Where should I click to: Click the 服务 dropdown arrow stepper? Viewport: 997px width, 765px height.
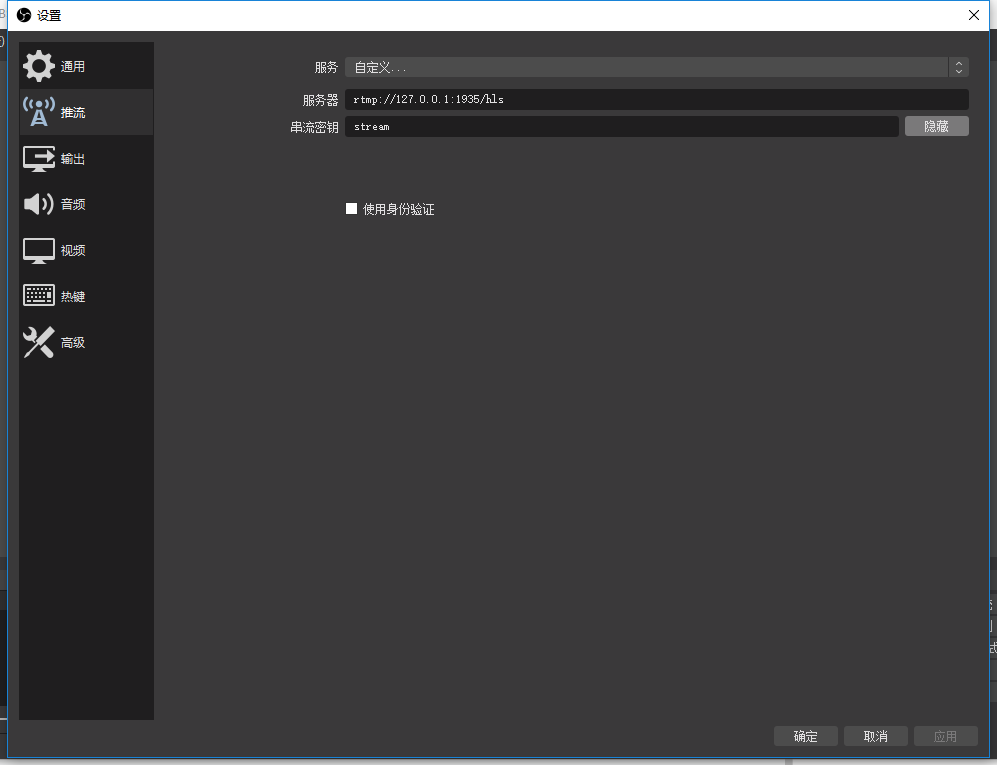tap(959, 67)
